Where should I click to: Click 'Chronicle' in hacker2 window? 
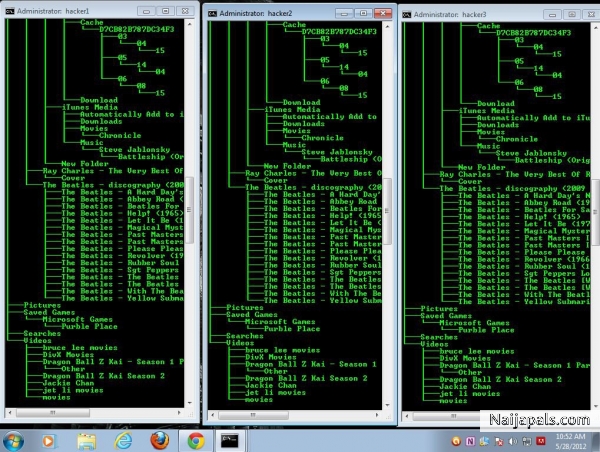coord(323,138)
